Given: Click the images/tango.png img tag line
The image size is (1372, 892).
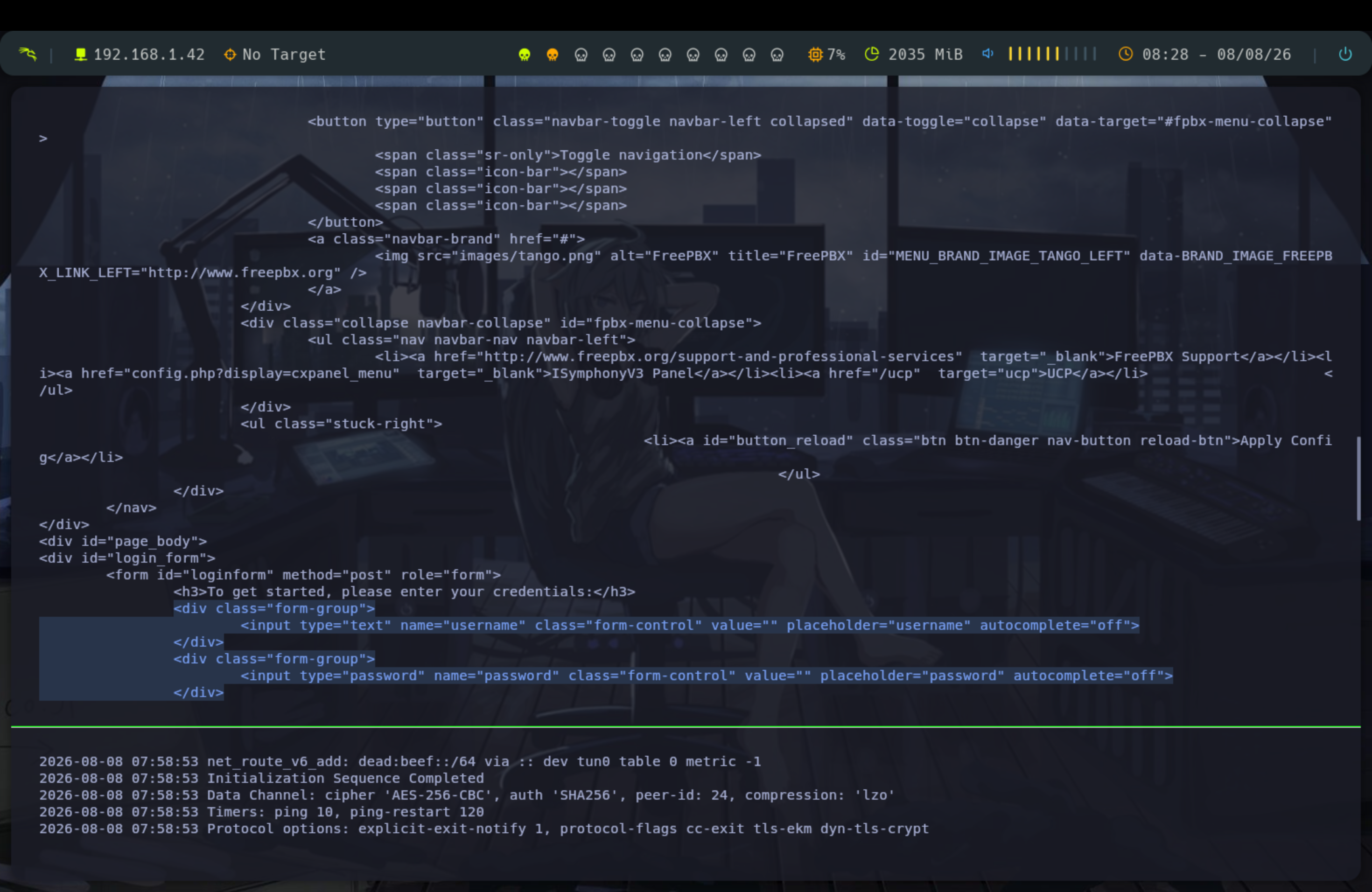Looking at the screenshot, I should pyautogui.click(x=853, y=256).
